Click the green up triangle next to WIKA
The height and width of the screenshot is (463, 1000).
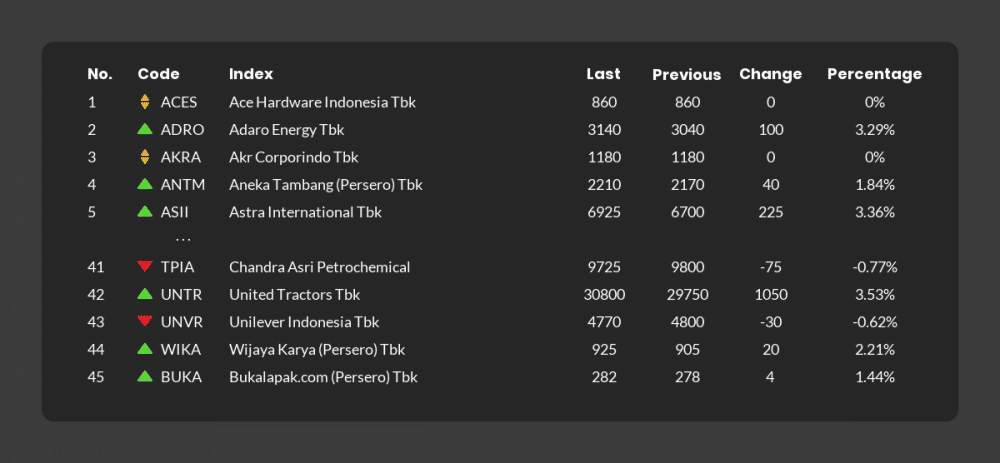point(145,349)
